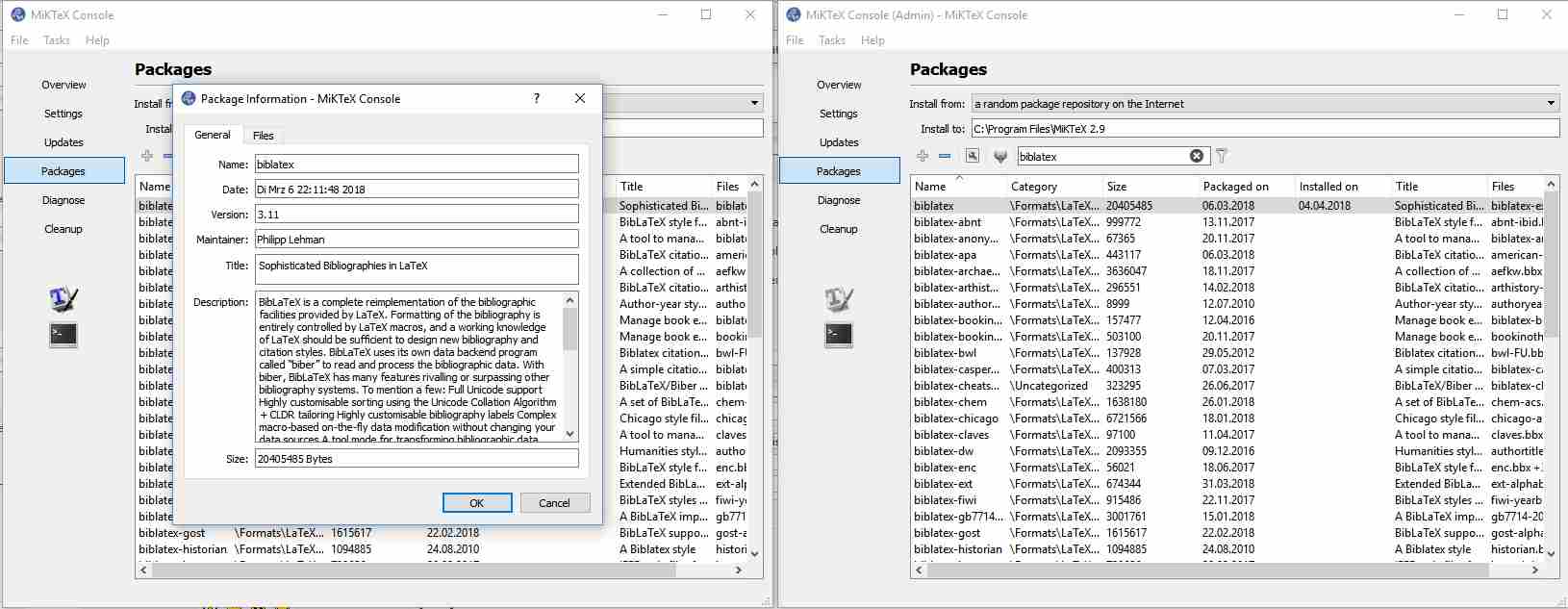Sort by Installed on column header
Viewport: 1568px width, 609px height.
(x=1343, y=186)
